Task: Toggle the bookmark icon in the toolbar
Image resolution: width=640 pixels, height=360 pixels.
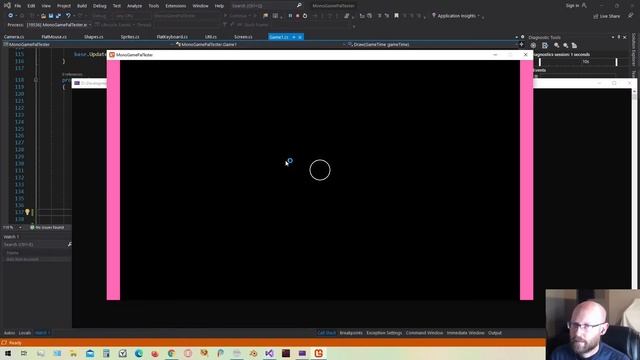Action: click(396, 16)
